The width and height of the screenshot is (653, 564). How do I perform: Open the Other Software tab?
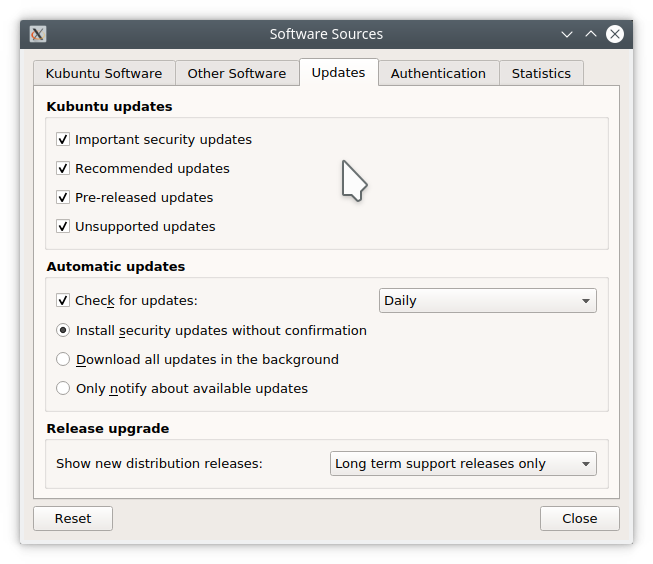[x=237, y=74]
